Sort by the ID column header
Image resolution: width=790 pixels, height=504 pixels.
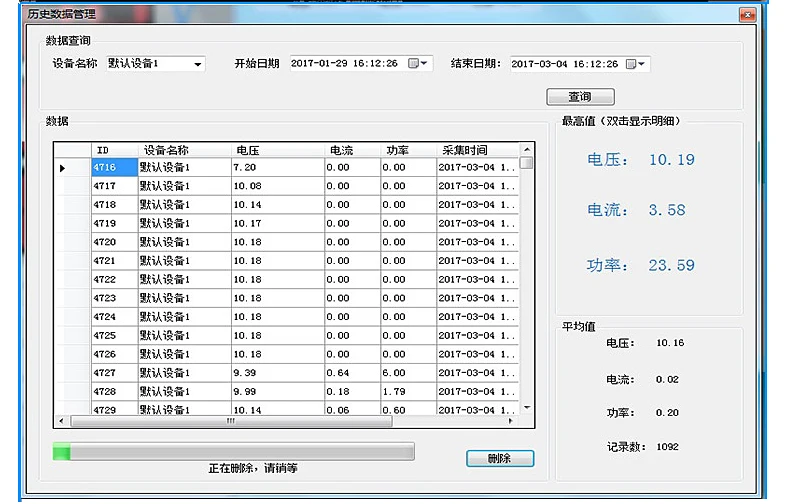[114, 150]
